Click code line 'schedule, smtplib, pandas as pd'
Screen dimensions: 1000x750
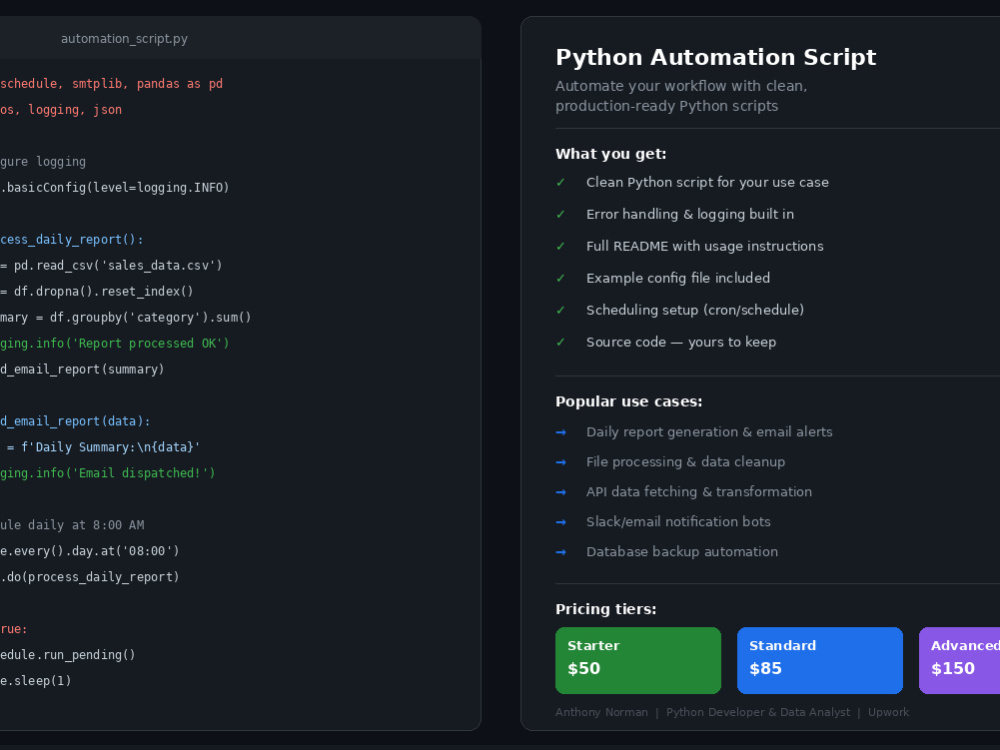[112, 84]
